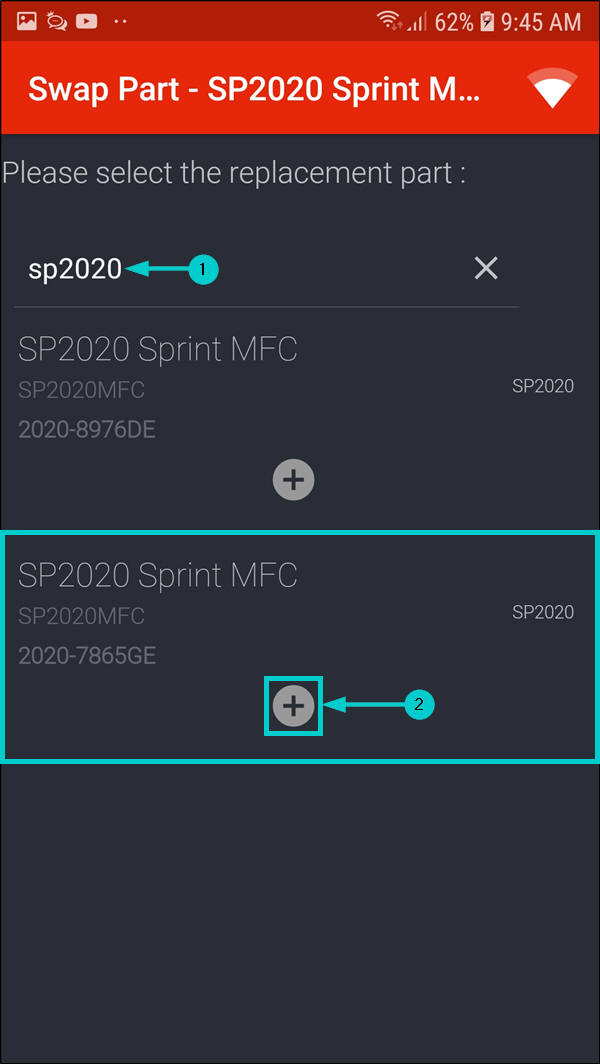Tap the 9:45 AM clock

(541, 21)
